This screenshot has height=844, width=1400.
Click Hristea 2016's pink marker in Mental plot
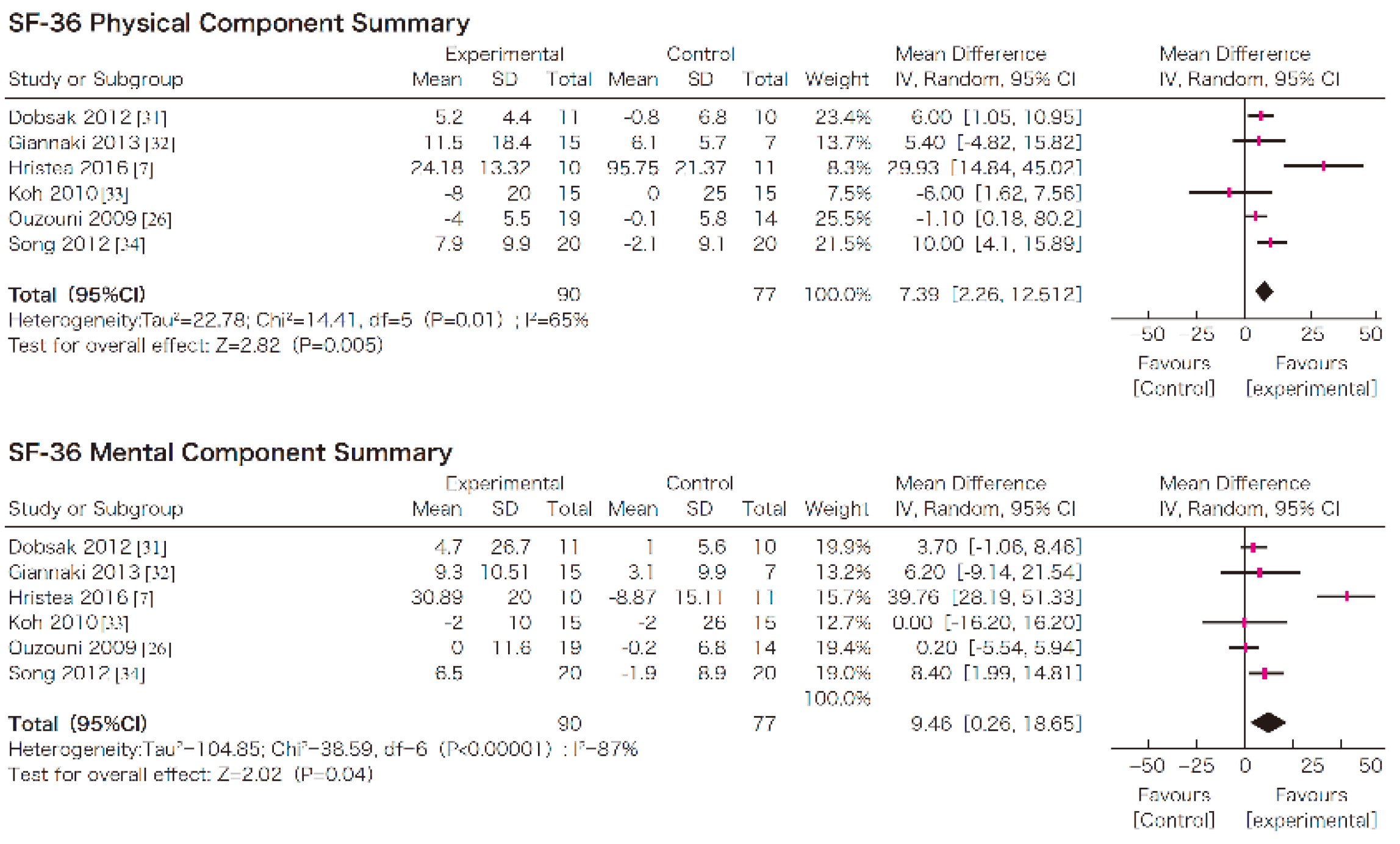tap(1347, 596)
